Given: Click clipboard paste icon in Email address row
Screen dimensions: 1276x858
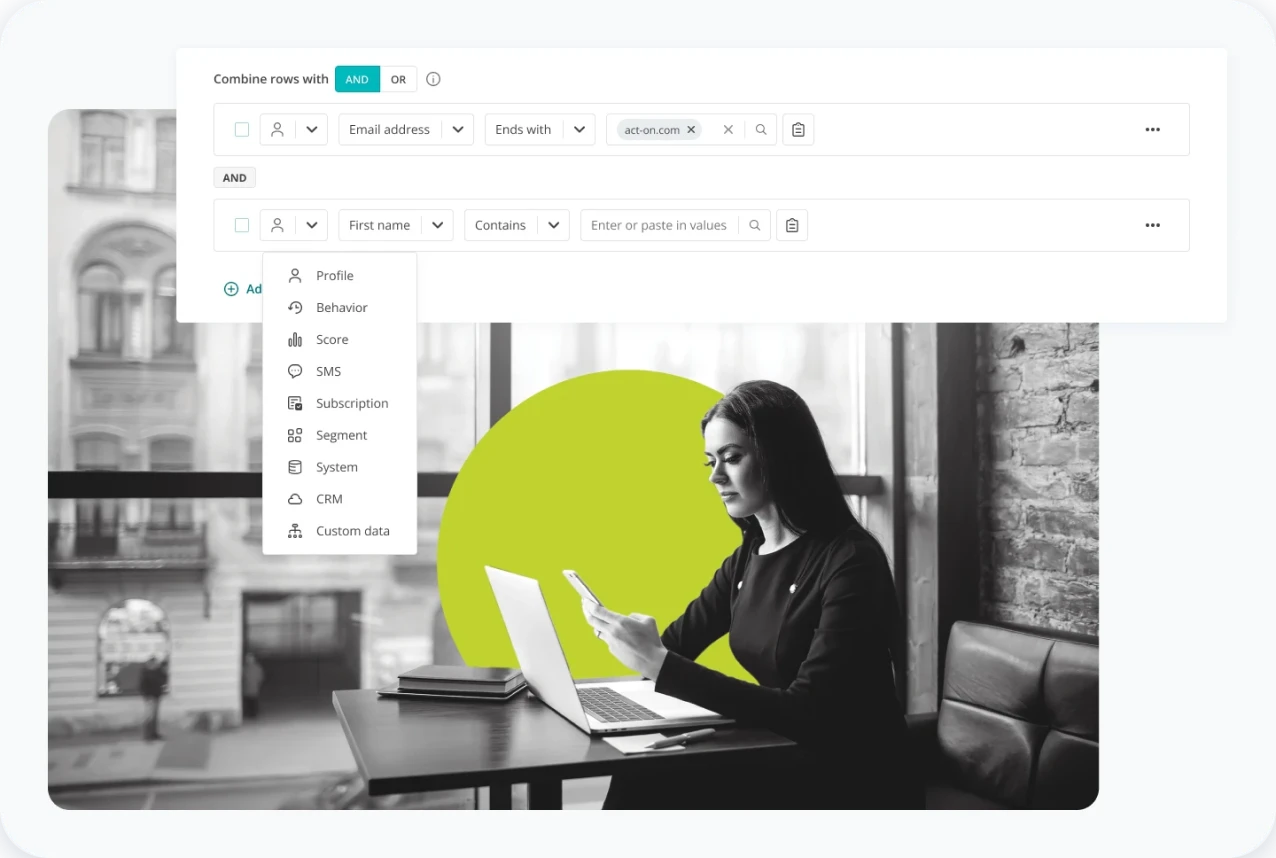Looking at the screenshot, I should (x=798, y=130).
